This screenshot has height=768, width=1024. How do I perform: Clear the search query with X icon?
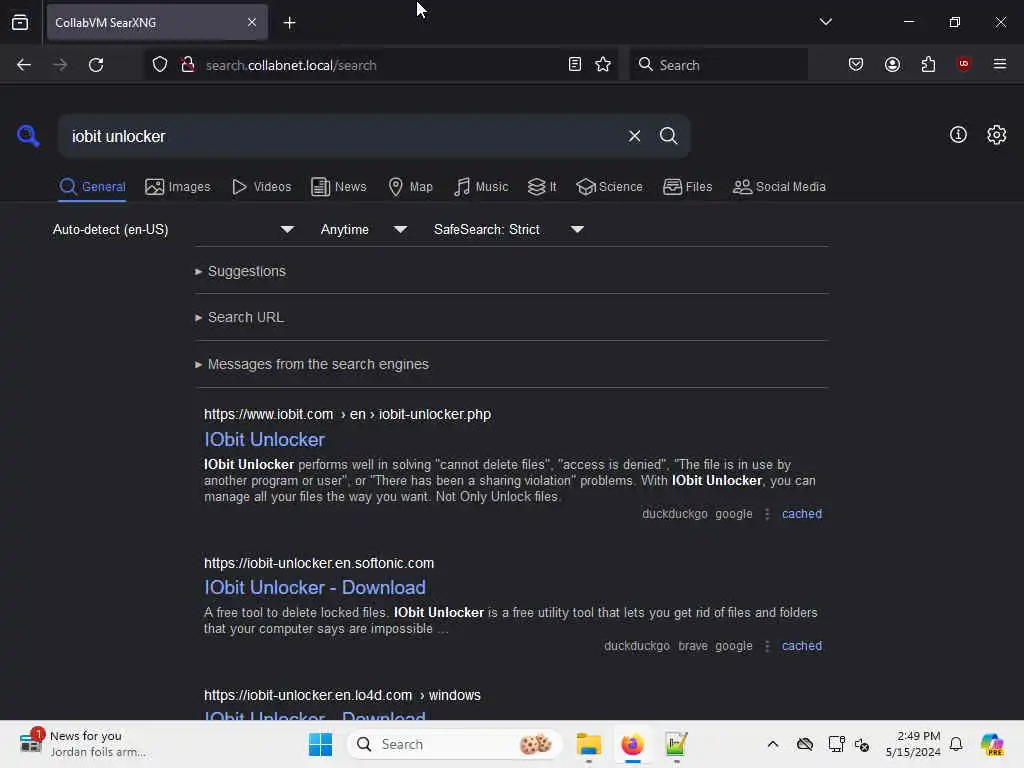634,136
